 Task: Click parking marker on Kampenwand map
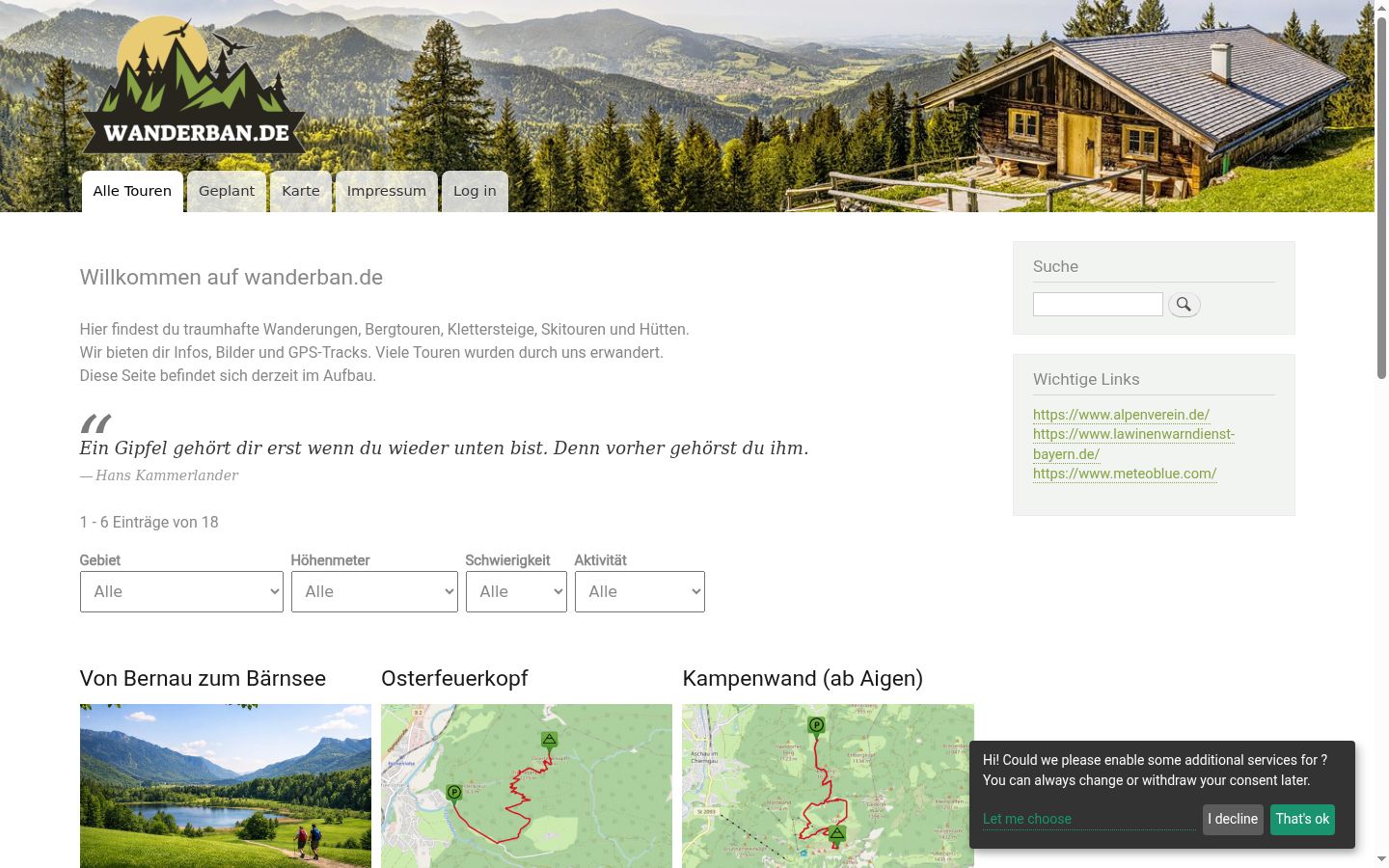coord(816,726)
